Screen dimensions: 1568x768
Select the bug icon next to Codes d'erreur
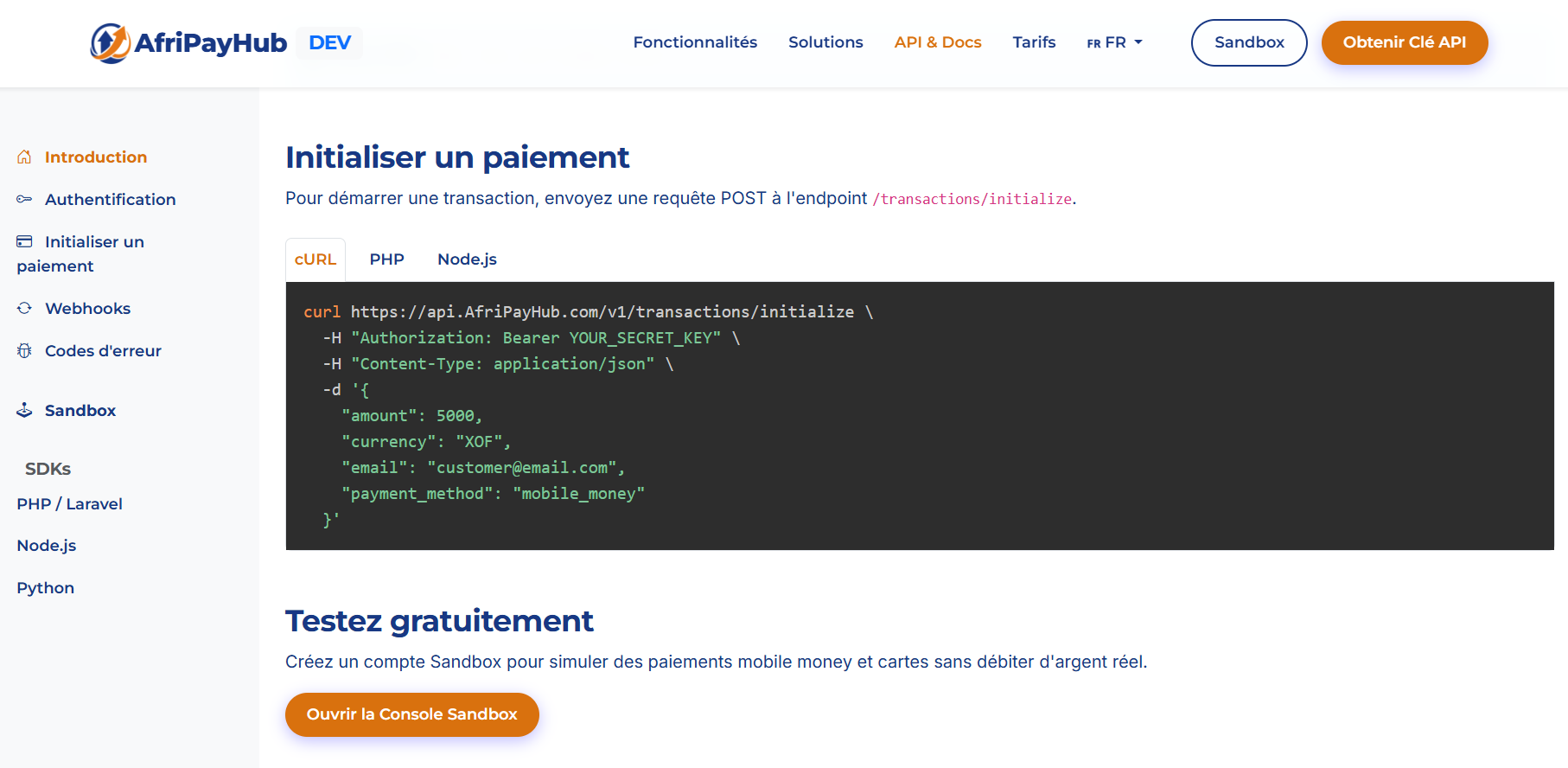(24, 350)
